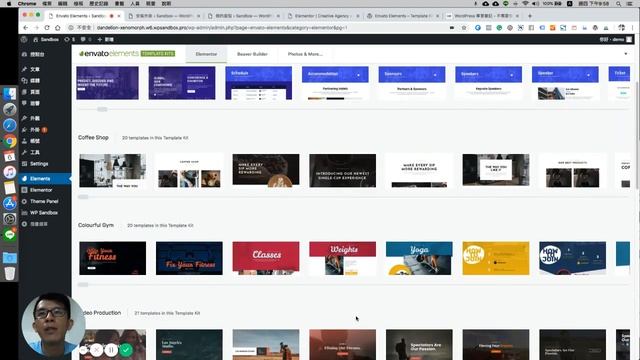Go back in Chrome browser
640x360 pixels.
tap(26, 28)
